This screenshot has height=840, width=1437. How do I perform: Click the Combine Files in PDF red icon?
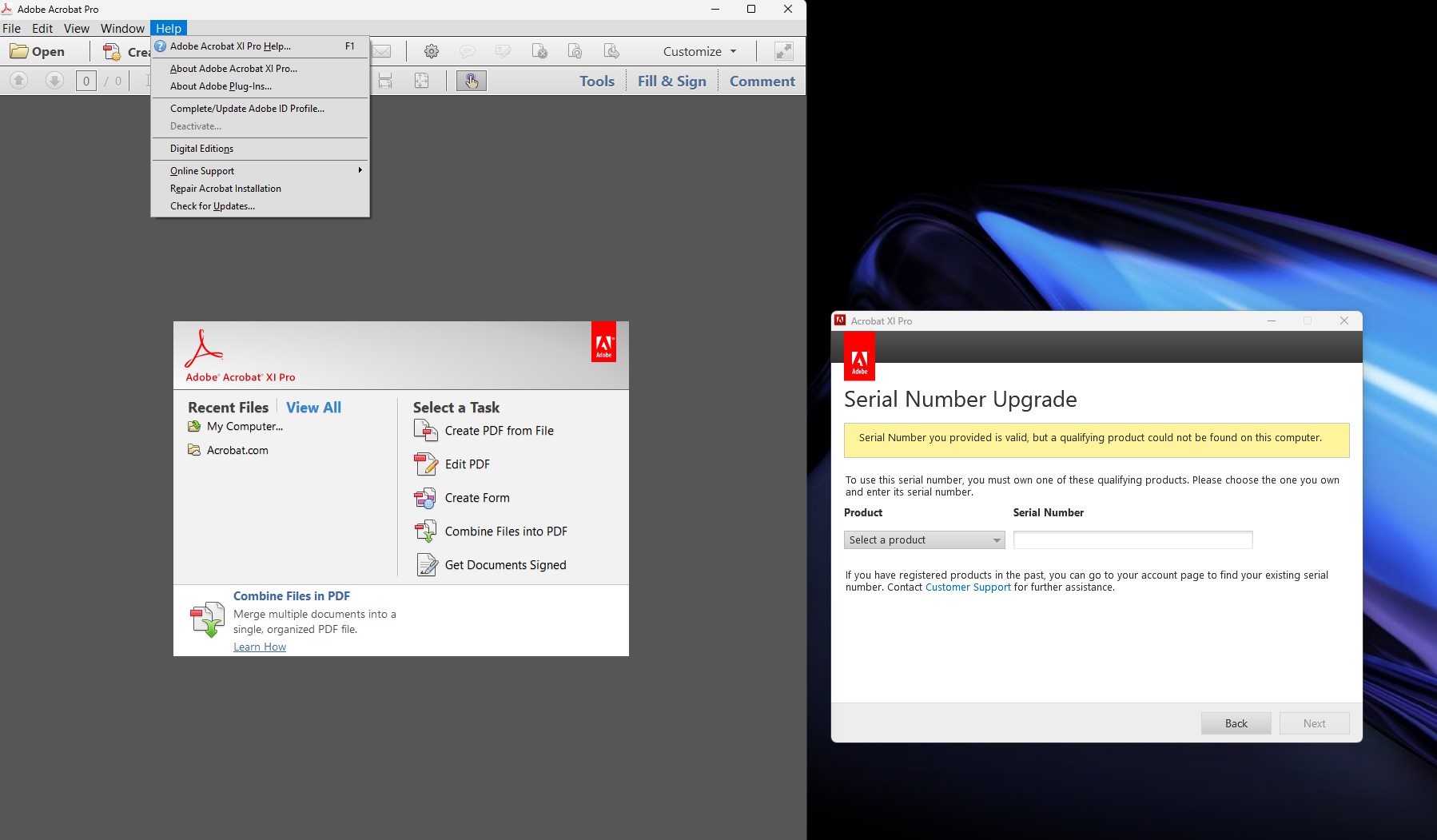207,619
